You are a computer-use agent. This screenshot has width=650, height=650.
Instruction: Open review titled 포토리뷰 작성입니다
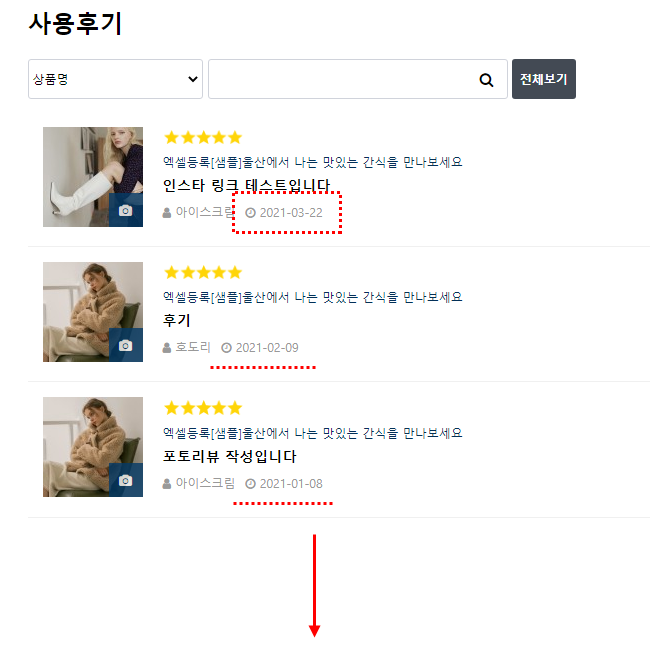point(229,456)
